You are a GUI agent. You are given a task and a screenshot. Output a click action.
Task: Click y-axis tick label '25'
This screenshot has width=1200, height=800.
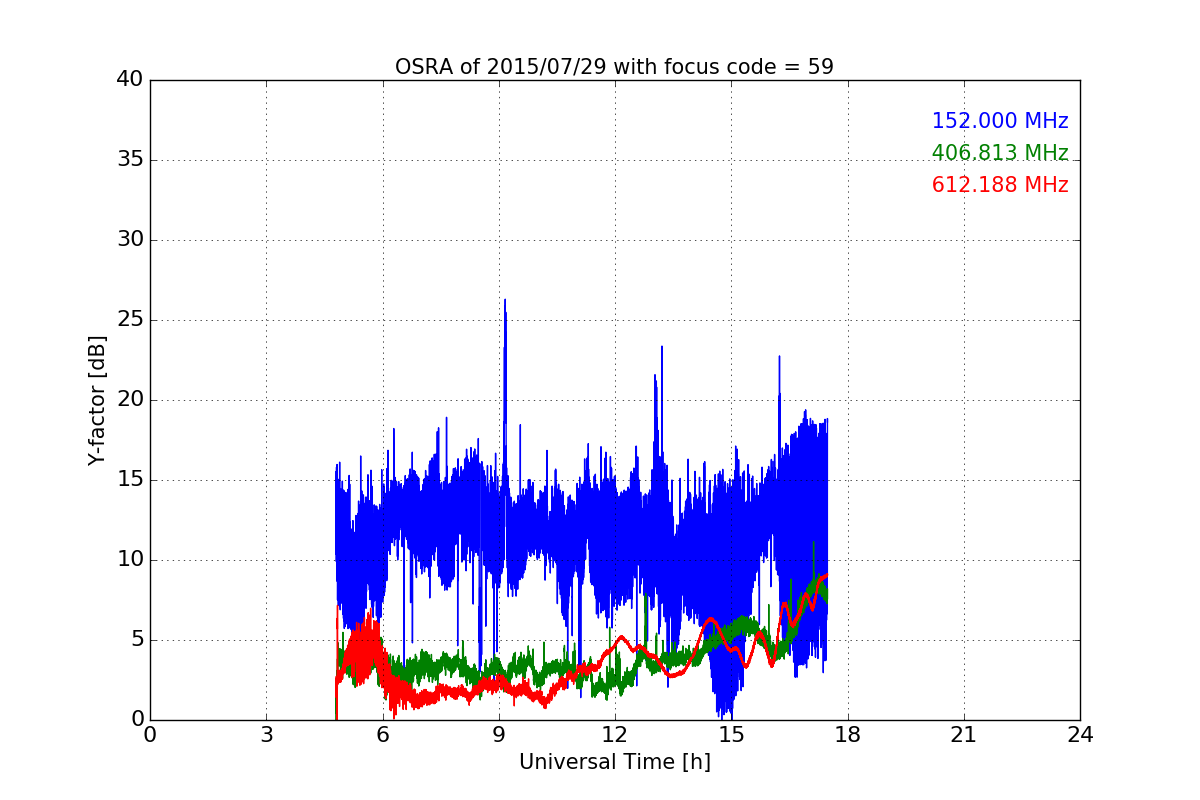[x=130, y=320]
